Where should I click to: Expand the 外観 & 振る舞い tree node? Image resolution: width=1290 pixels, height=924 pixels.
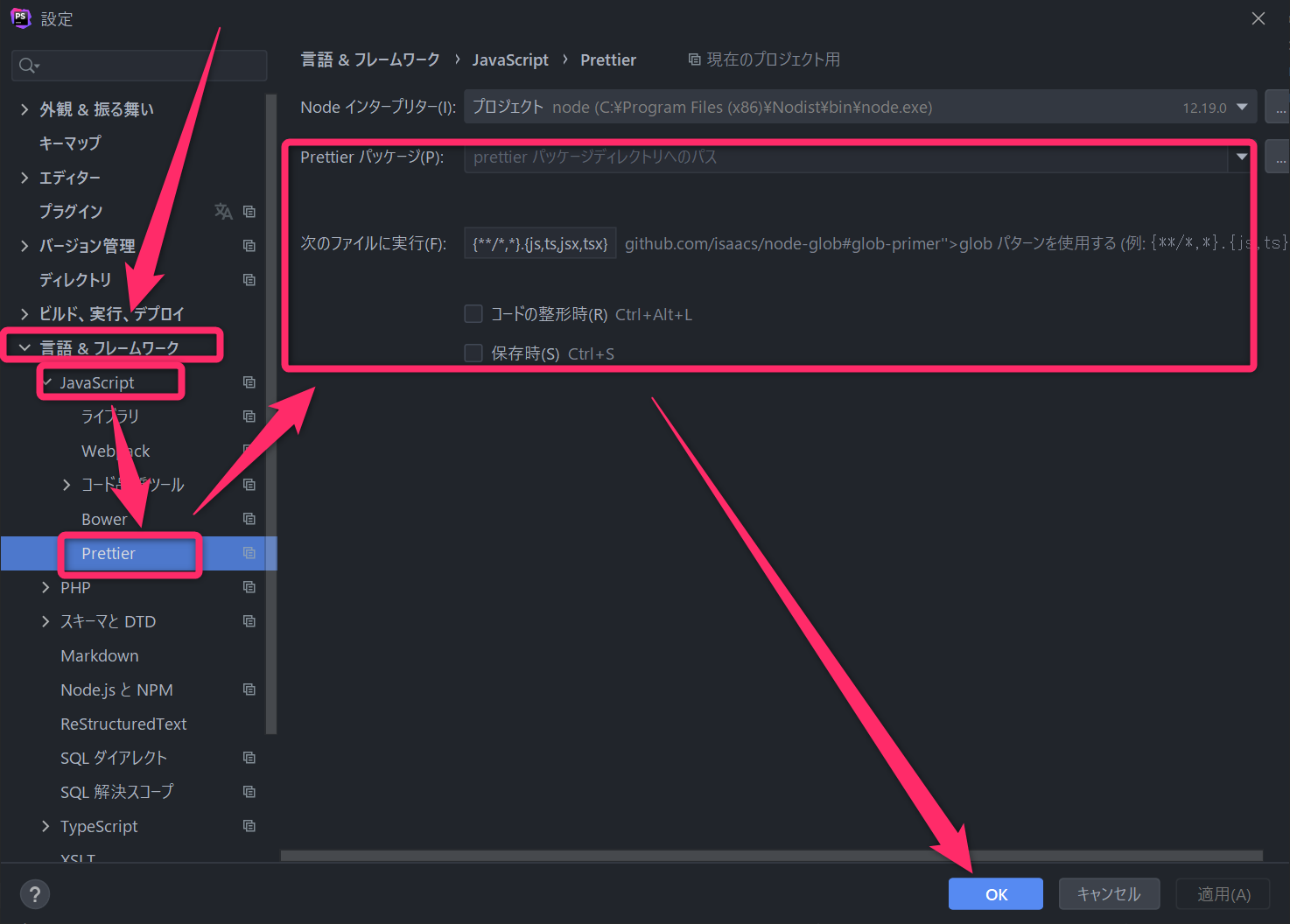point(25,109)
